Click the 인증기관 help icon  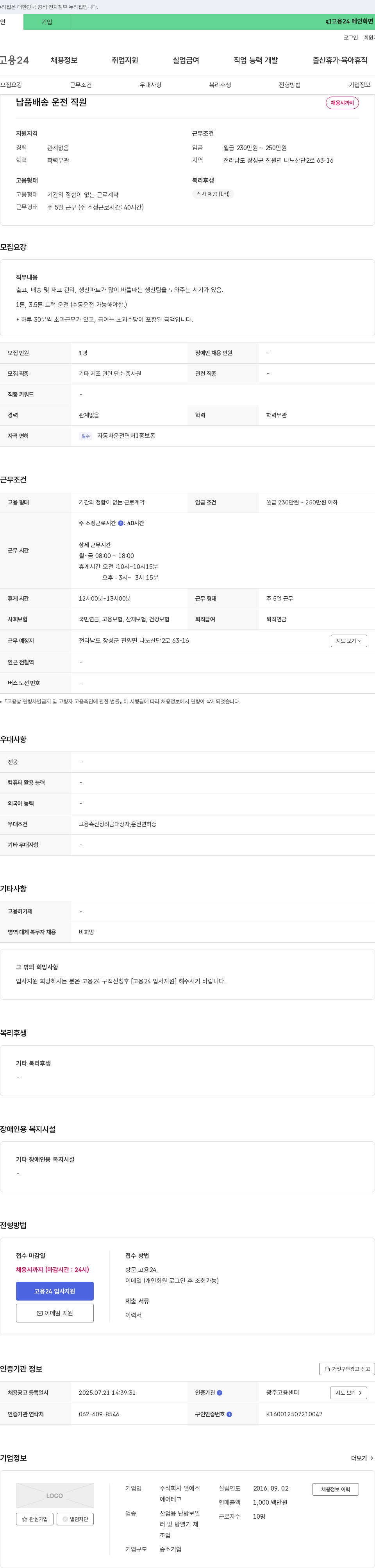point(220,1393)
